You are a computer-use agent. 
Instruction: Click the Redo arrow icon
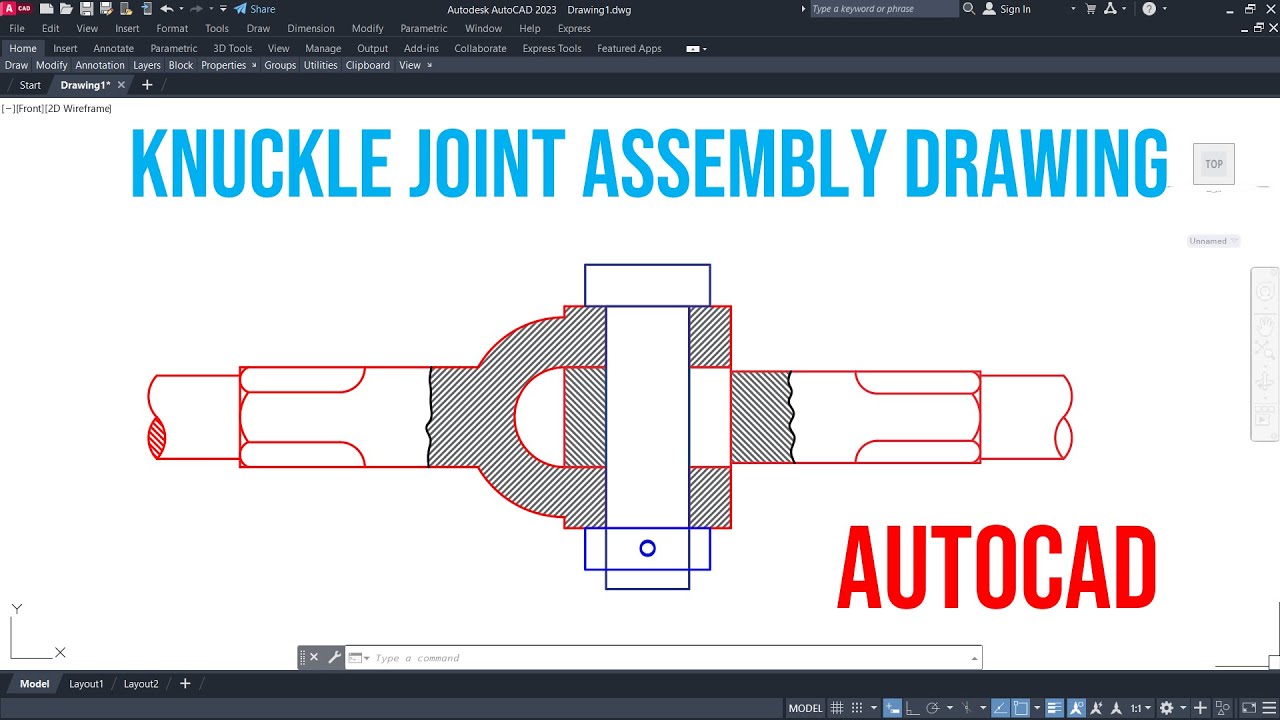click(197, 9)
